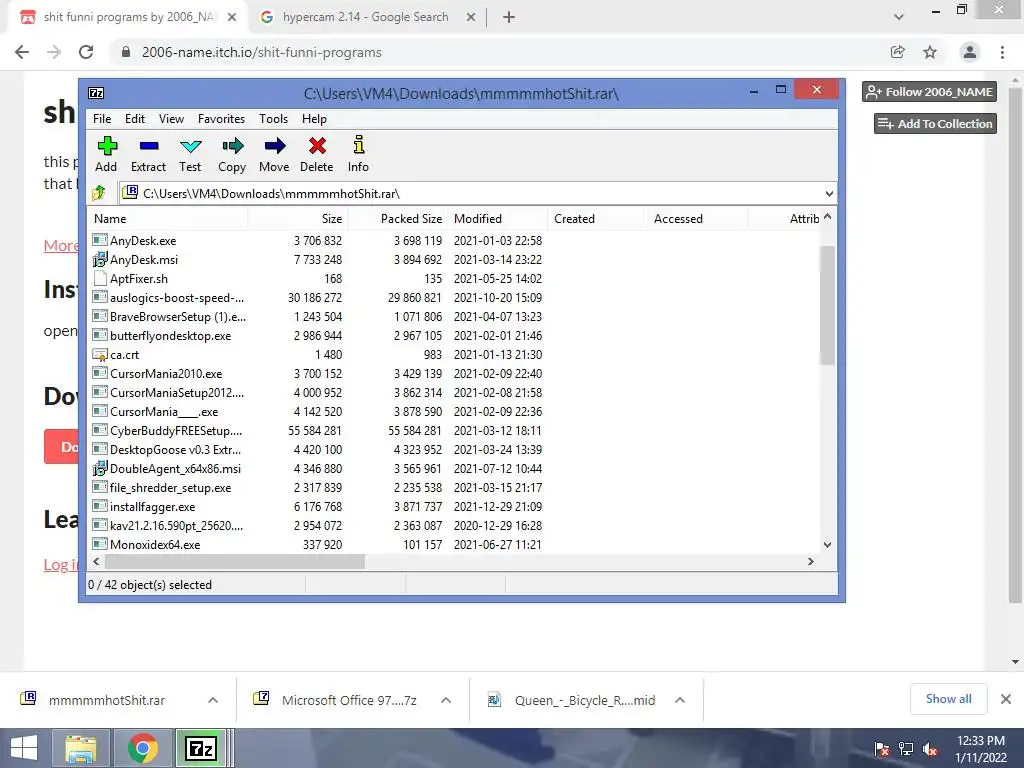1024x768 pixels.
Task: Open Chrome's three-dot menu
Action: [x=1002, y=52]
